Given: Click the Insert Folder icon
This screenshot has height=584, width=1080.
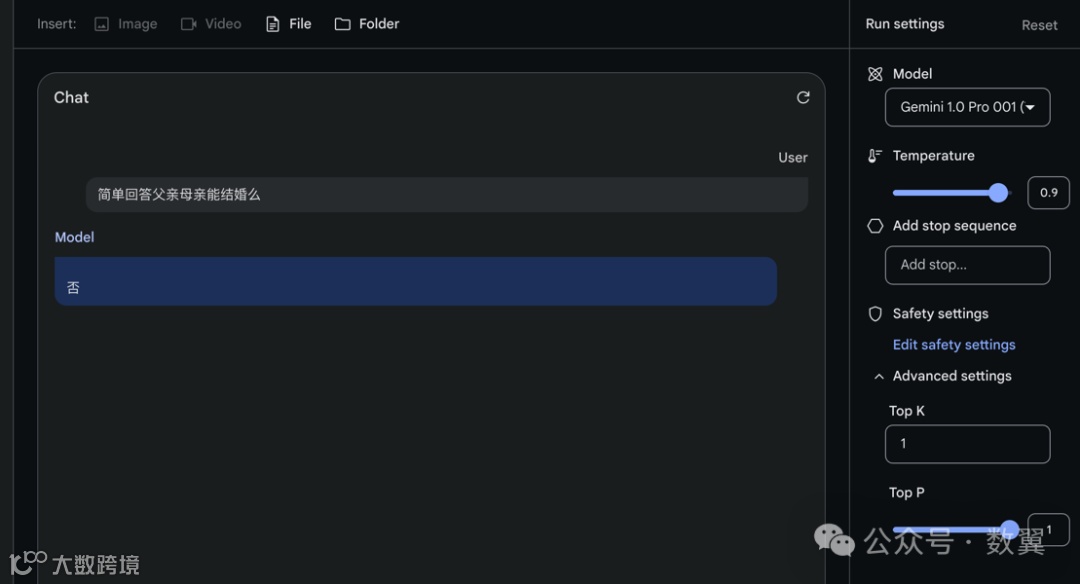Looking at the screenshot, I should [343, 24].
